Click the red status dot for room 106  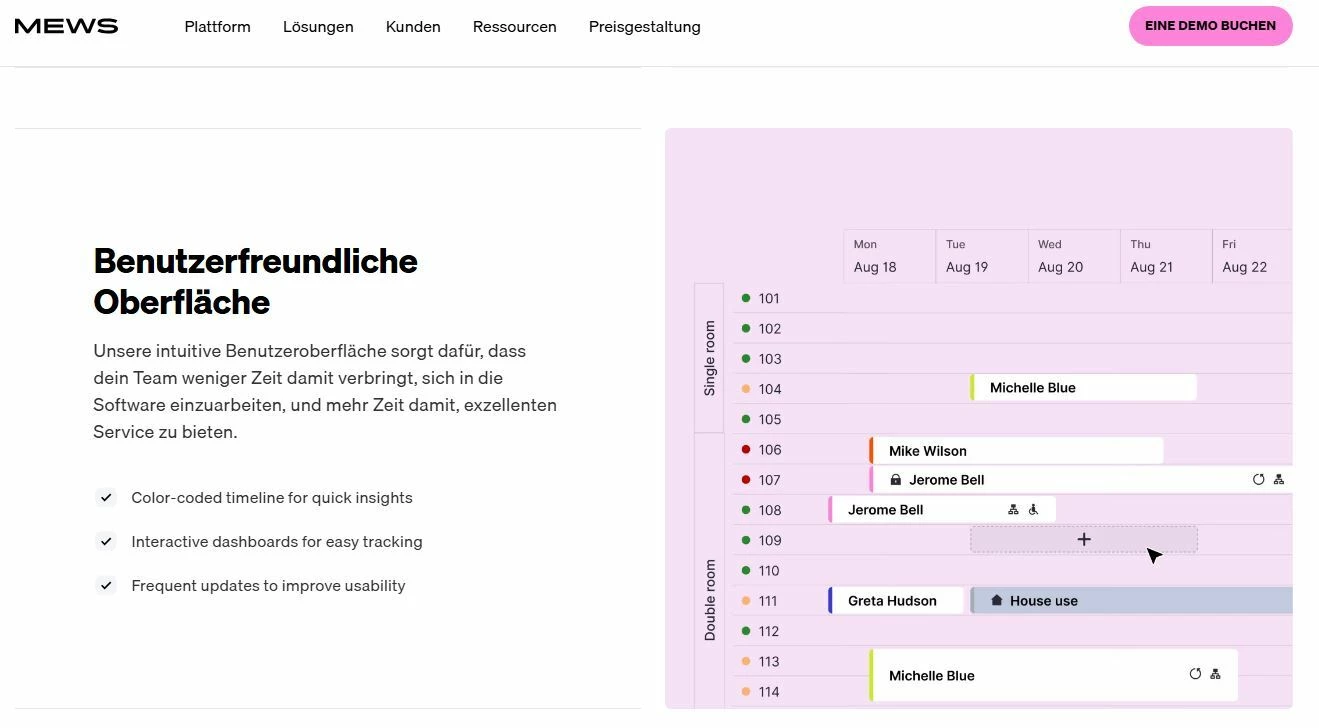pyautogui.click(x=746, y=450)
